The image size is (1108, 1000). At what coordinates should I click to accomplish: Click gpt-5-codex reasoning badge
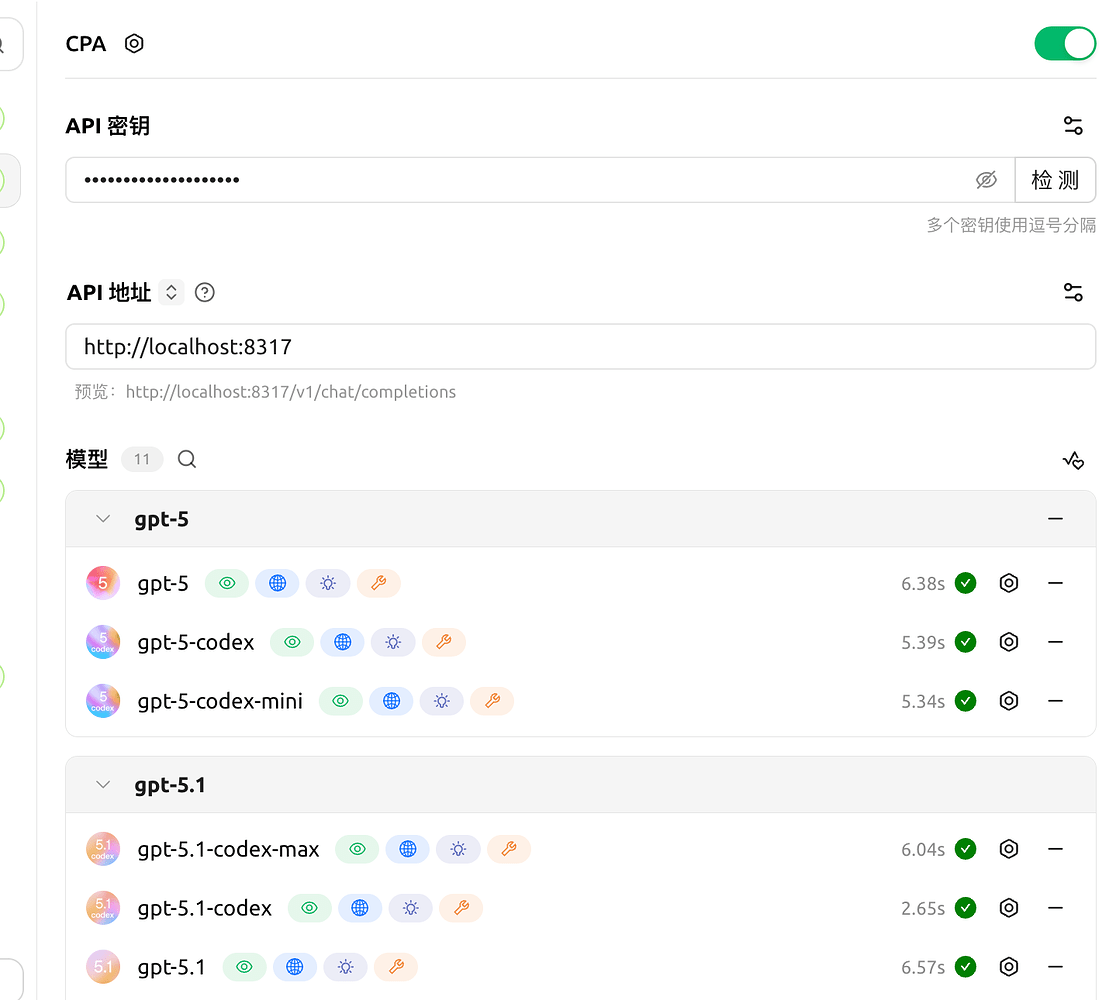click(393, 642)
